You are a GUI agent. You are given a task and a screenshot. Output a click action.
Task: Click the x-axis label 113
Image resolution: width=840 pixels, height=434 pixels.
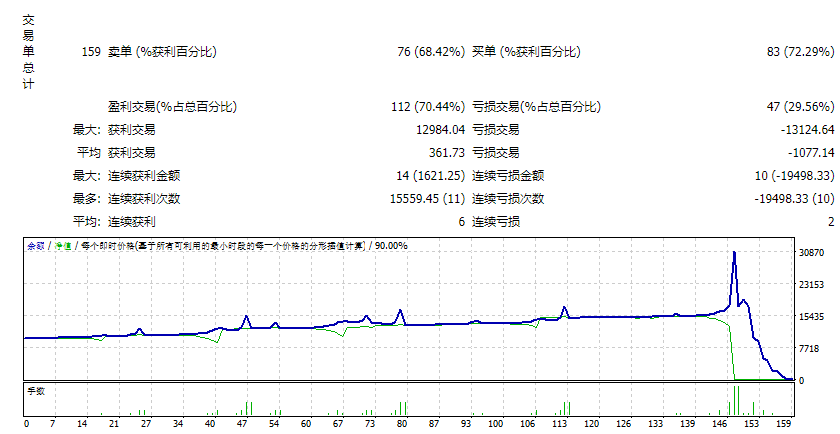point(559,424)
